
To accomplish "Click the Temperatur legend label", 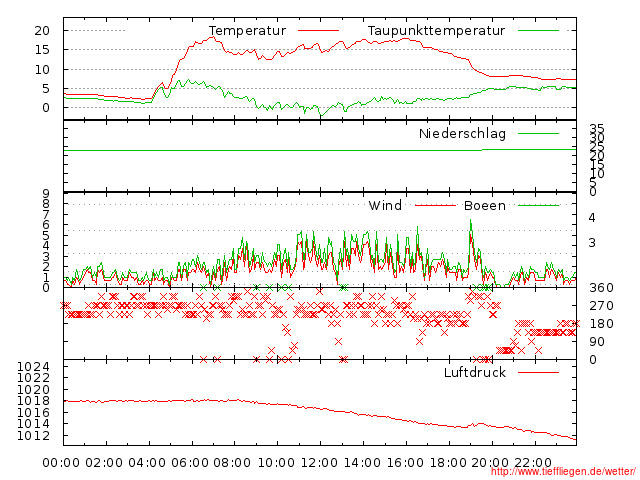I will coord(247,31).
